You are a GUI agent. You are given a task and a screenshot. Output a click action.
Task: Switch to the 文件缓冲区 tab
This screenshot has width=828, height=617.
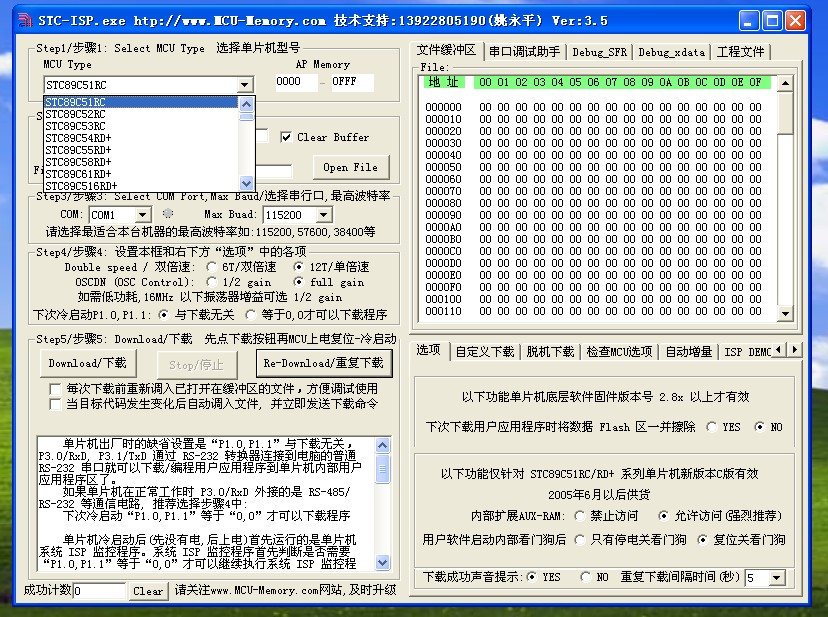446,50
